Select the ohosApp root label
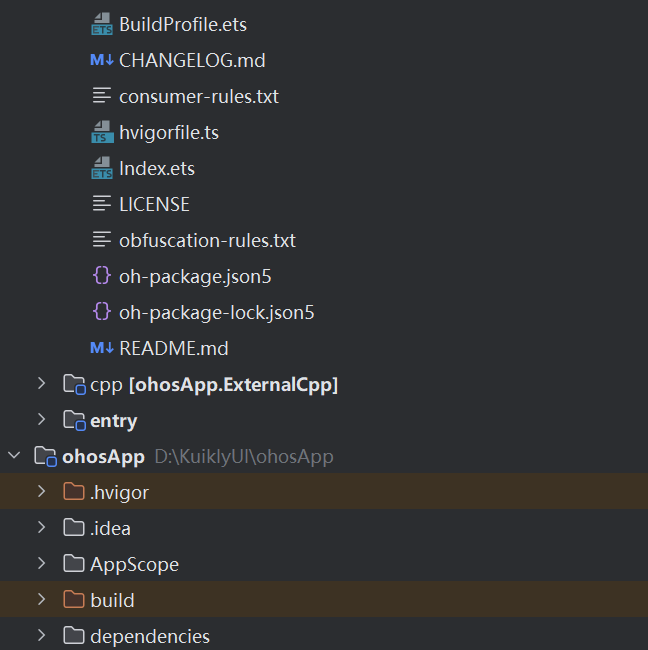648x650 pixels. [x=104, y=457]
